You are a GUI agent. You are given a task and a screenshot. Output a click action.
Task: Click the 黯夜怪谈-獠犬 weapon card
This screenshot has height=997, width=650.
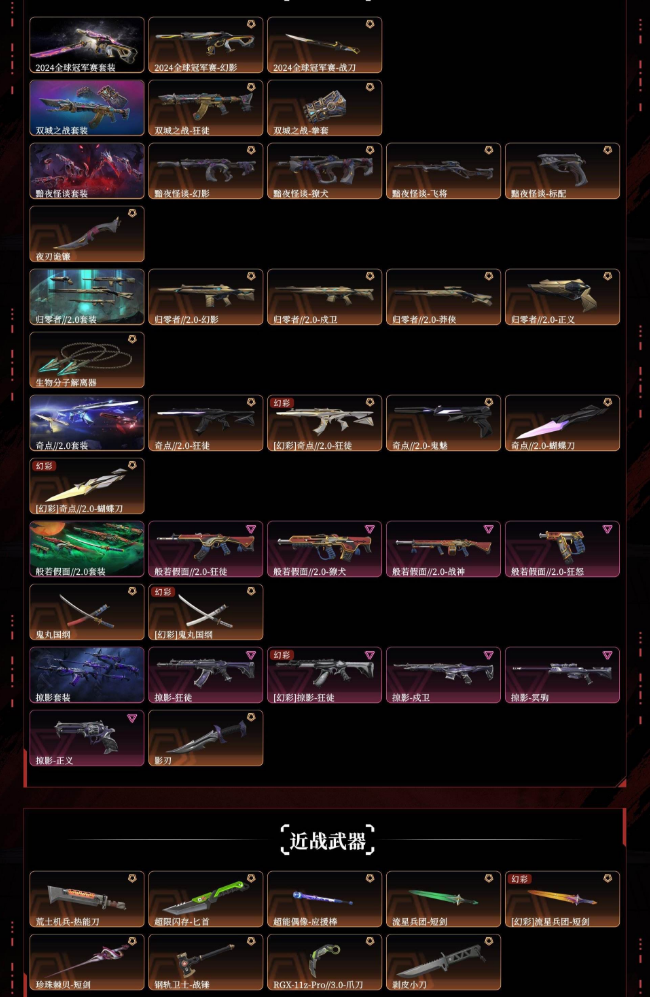(x=324, y=171)
